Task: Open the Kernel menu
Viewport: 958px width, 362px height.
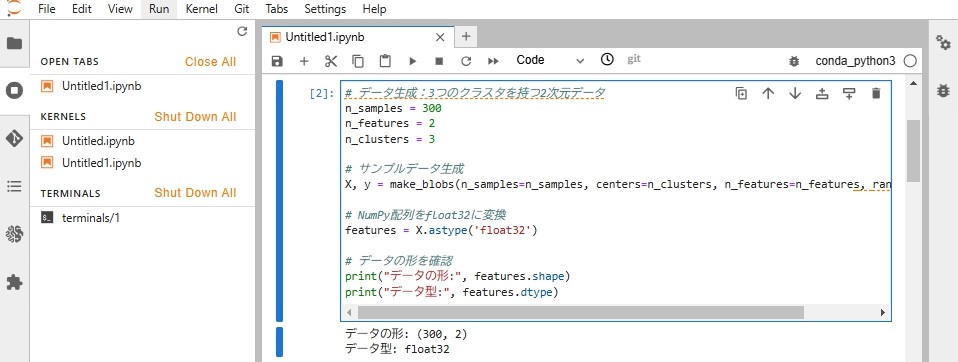Action: tap(201, 9)
